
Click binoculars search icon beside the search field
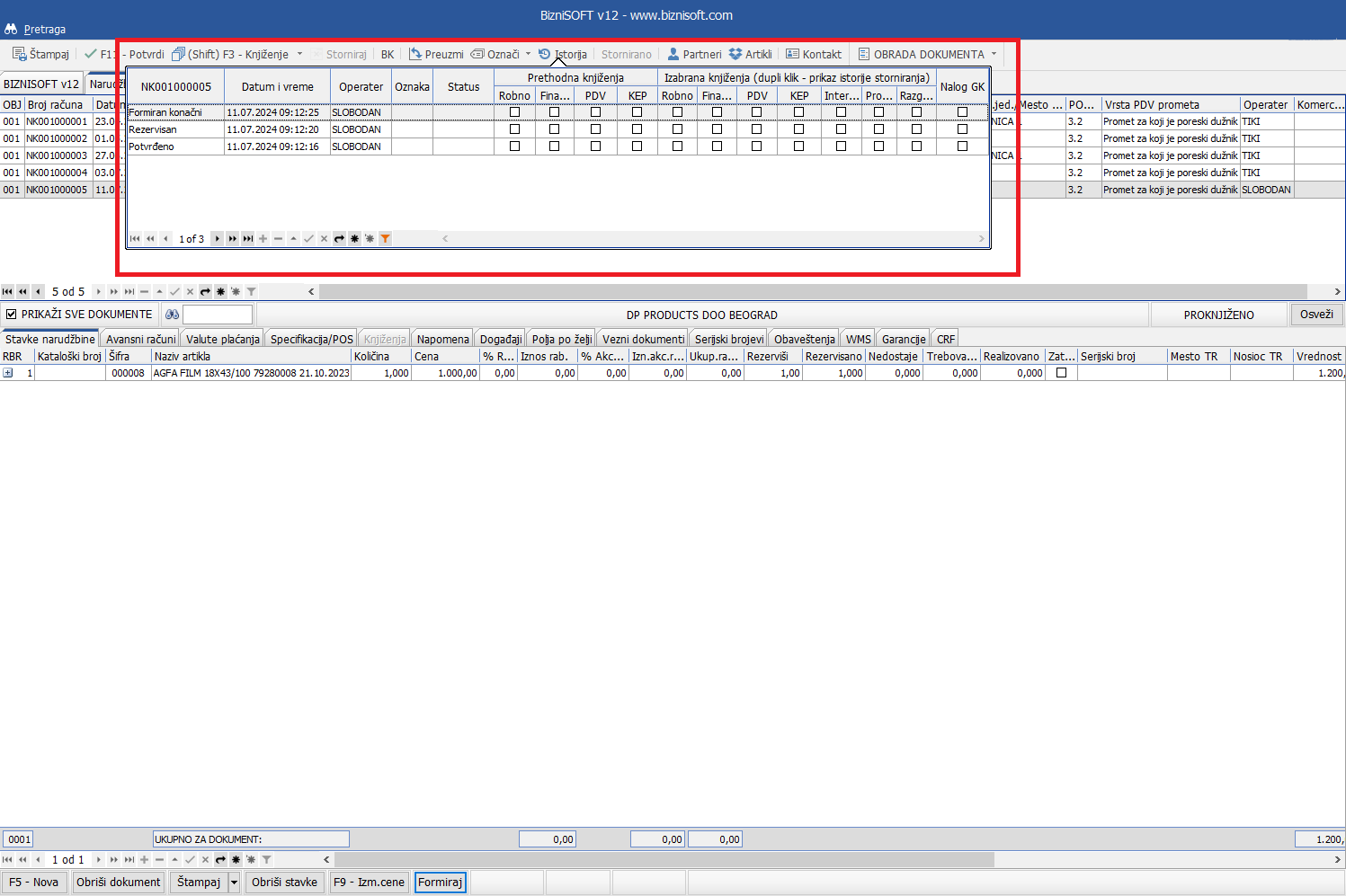click(x=172, y=315)
